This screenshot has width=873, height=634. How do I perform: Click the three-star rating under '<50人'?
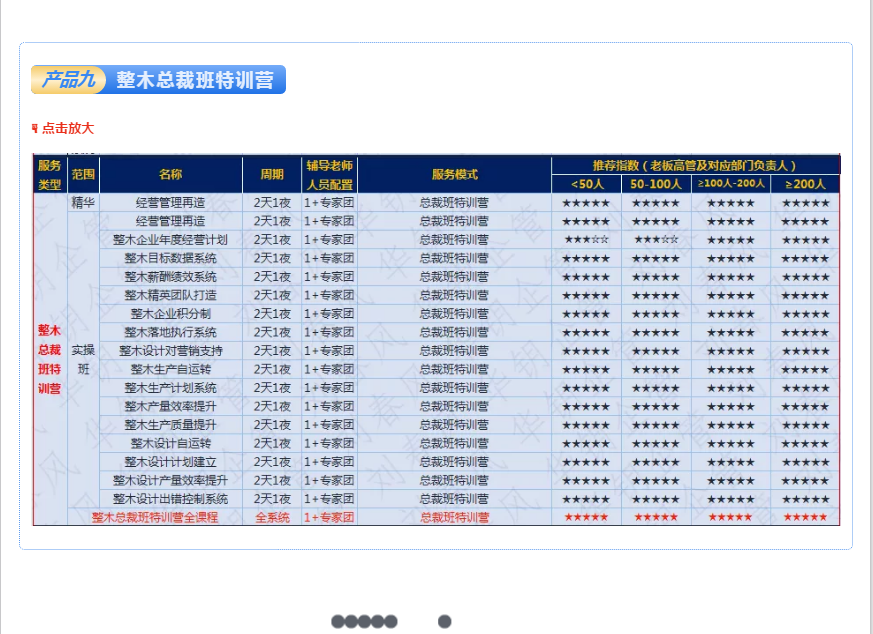pos(586,240)
